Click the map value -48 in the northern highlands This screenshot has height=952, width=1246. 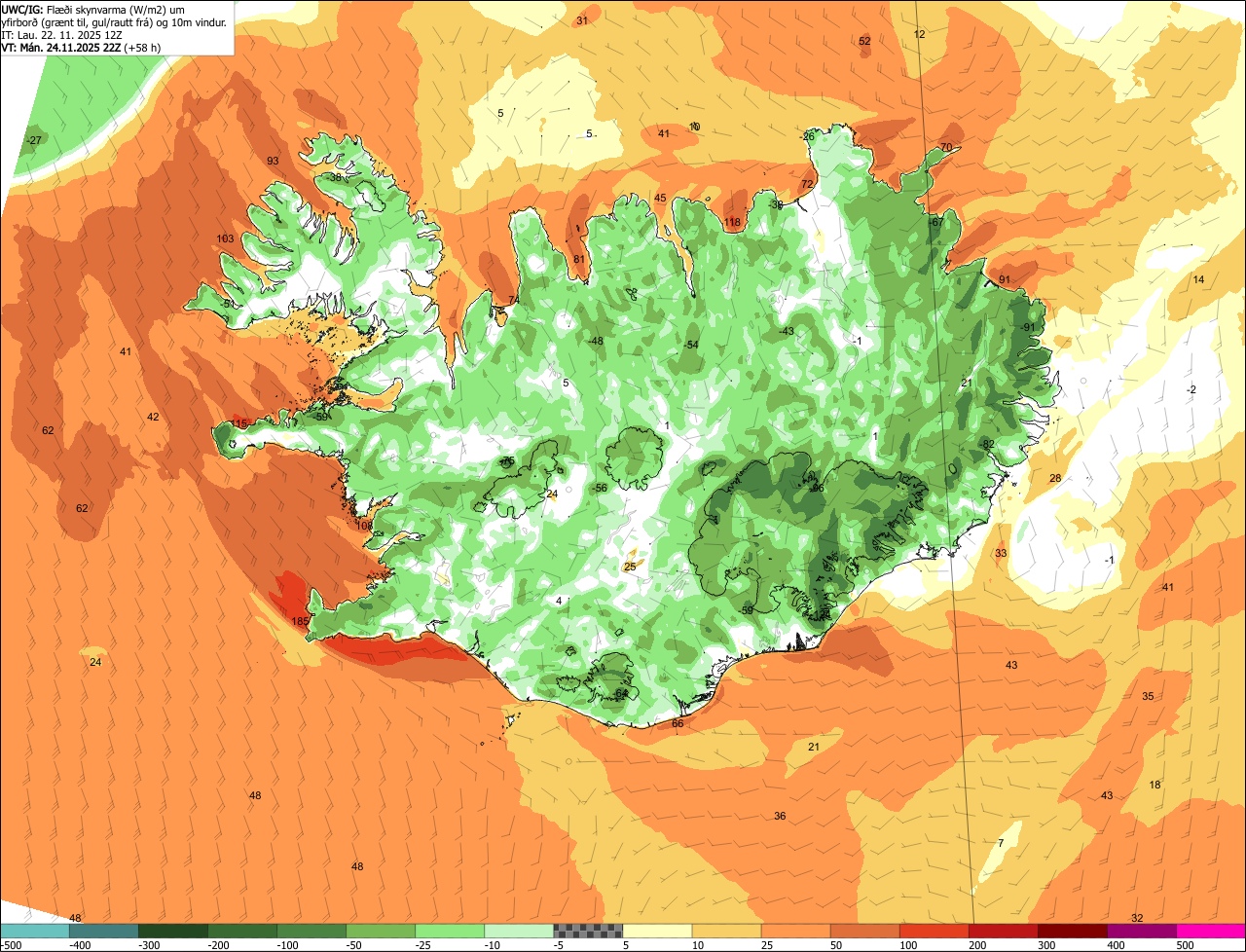pos(596,341)
